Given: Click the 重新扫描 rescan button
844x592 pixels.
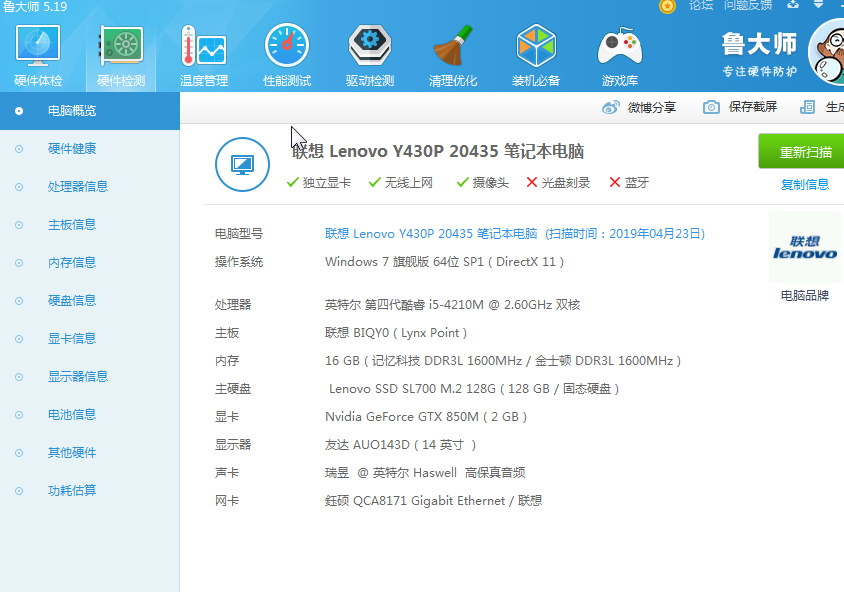Looking at the screenshot, I should pos(802,152).
